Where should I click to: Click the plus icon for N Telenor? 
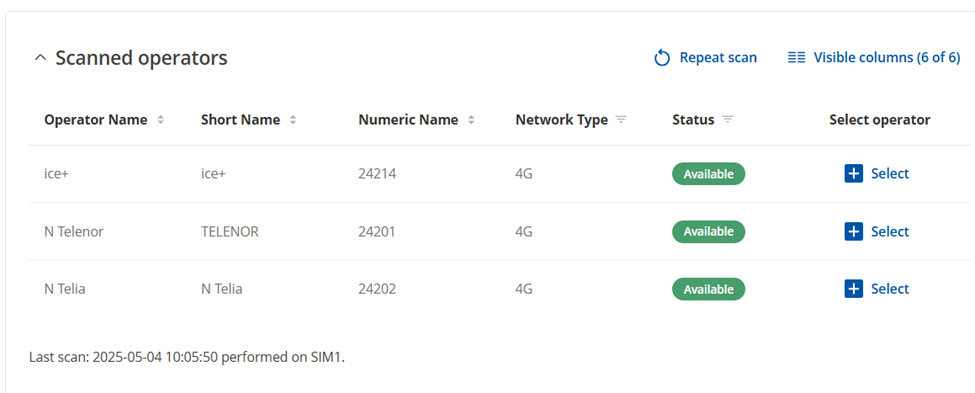pos(854,231)
